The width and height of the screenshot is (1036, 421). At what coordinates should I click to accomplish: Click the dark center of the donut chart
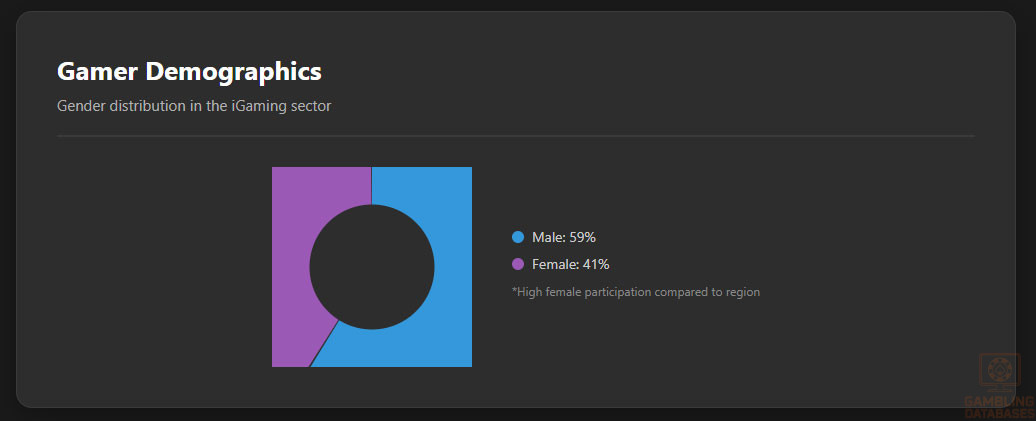click(x=372, y=267)
